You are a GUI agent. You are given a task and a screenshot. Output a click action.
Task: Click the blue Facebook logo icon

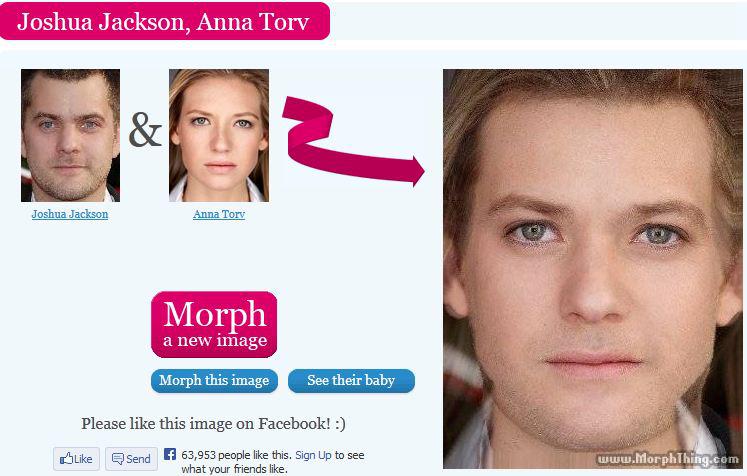(170, 454)
